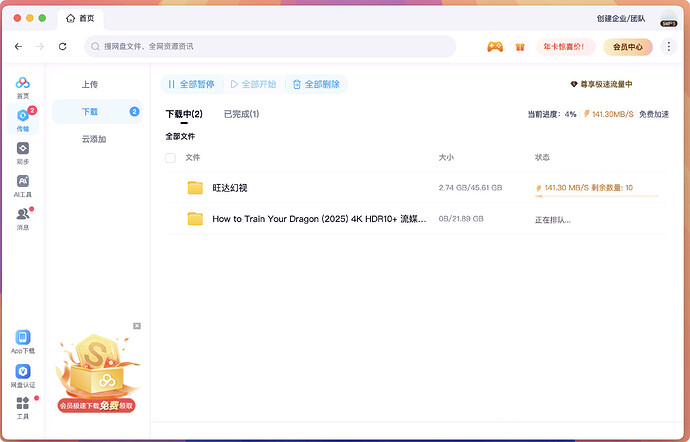Viewport: 690px width, 442px height.
Task: Click the 旺达幻视 file name
Action: coord(230,188)
